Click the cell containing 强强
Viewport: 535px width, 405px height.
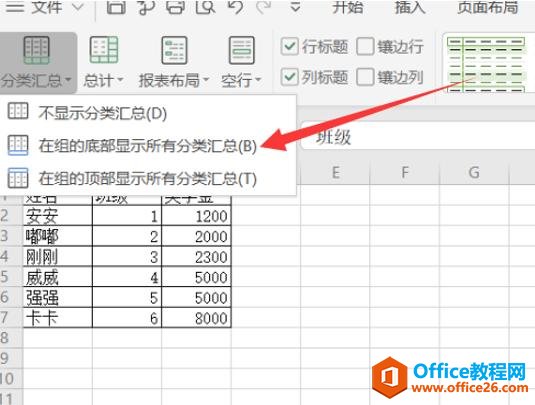pos(58,297)
